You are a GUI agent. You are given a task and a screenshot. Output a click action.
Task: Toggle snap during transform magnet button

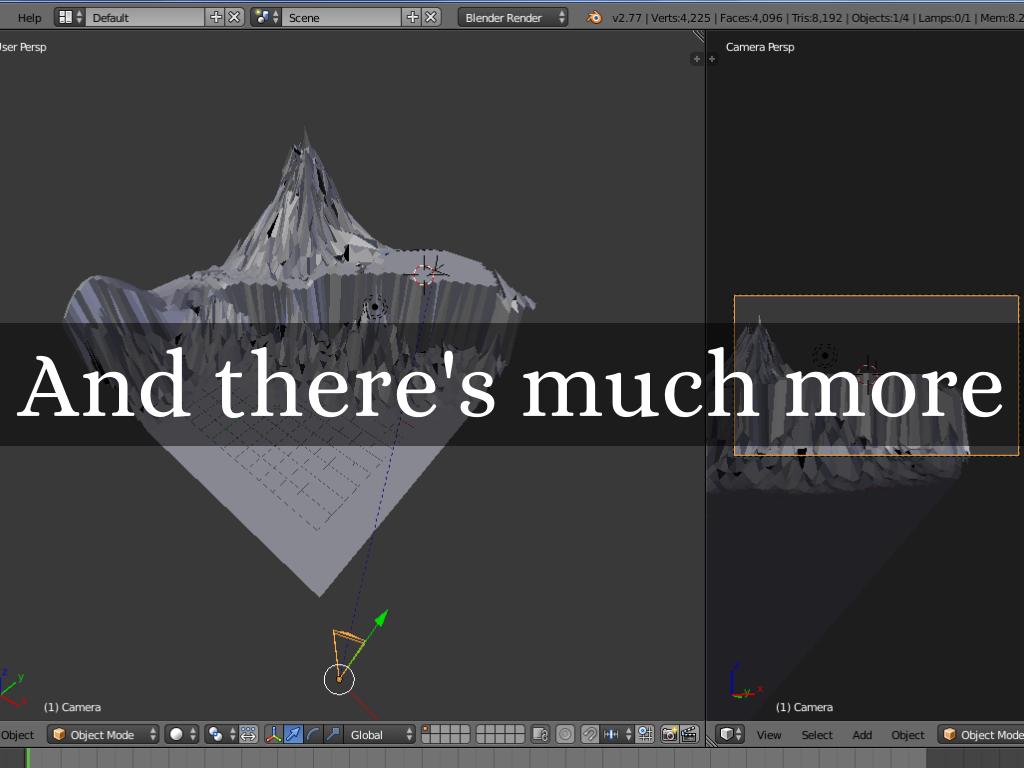coord(590,735)
